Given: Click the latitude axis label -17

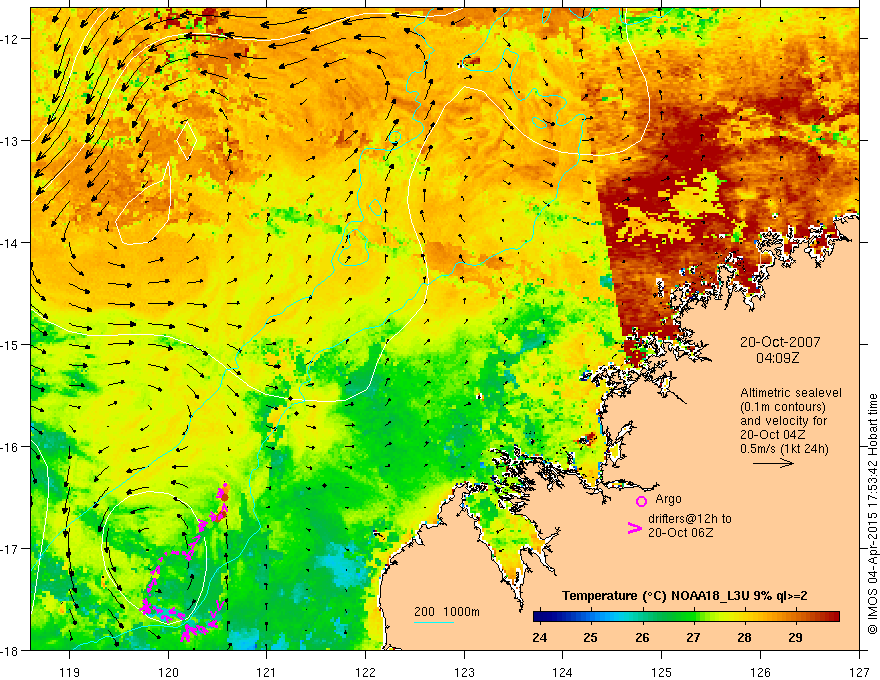Looking at the screenshot, I should coord(11,549).
